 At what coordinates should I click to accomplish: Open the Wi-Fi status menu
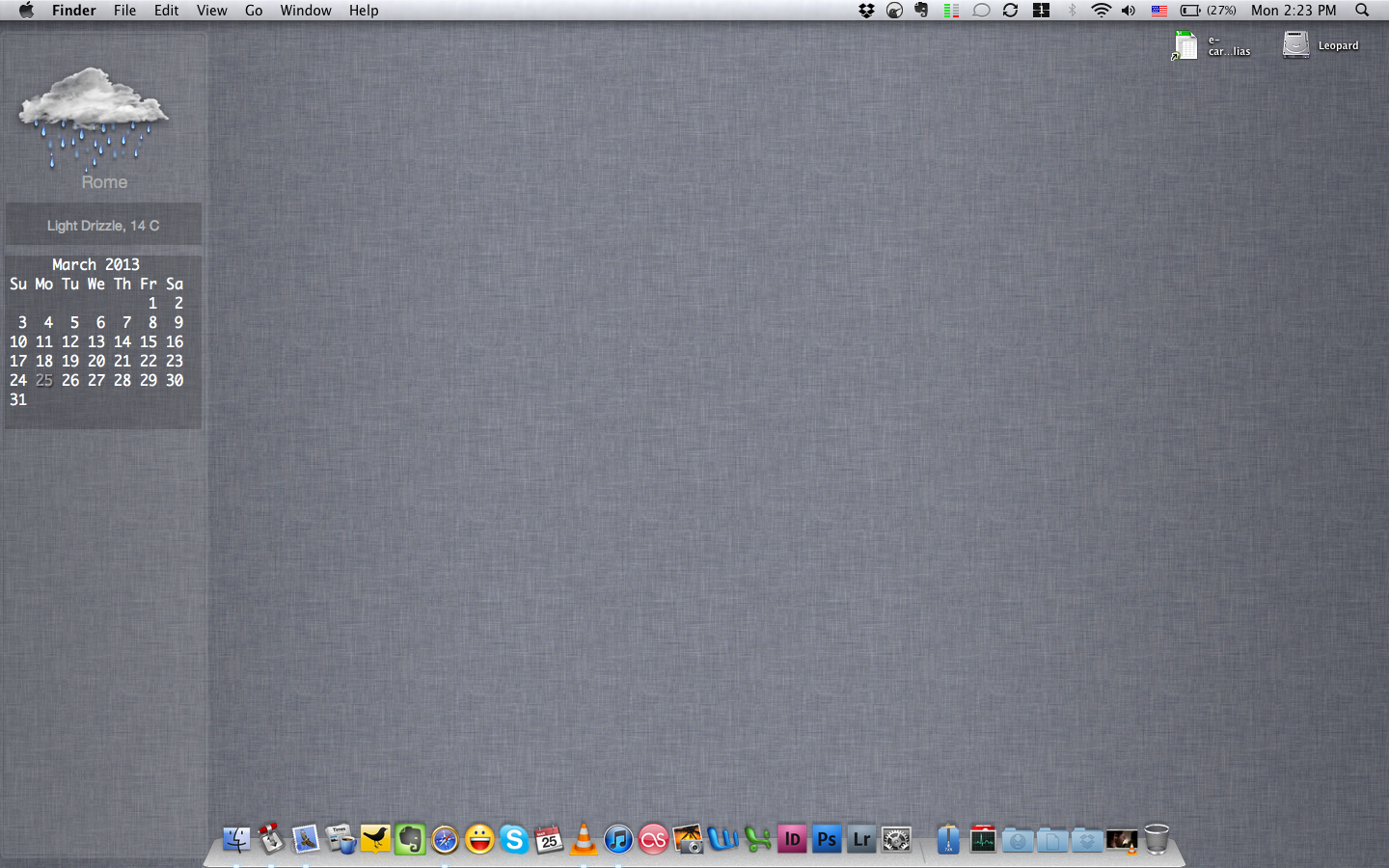(x=1101, y=11)
